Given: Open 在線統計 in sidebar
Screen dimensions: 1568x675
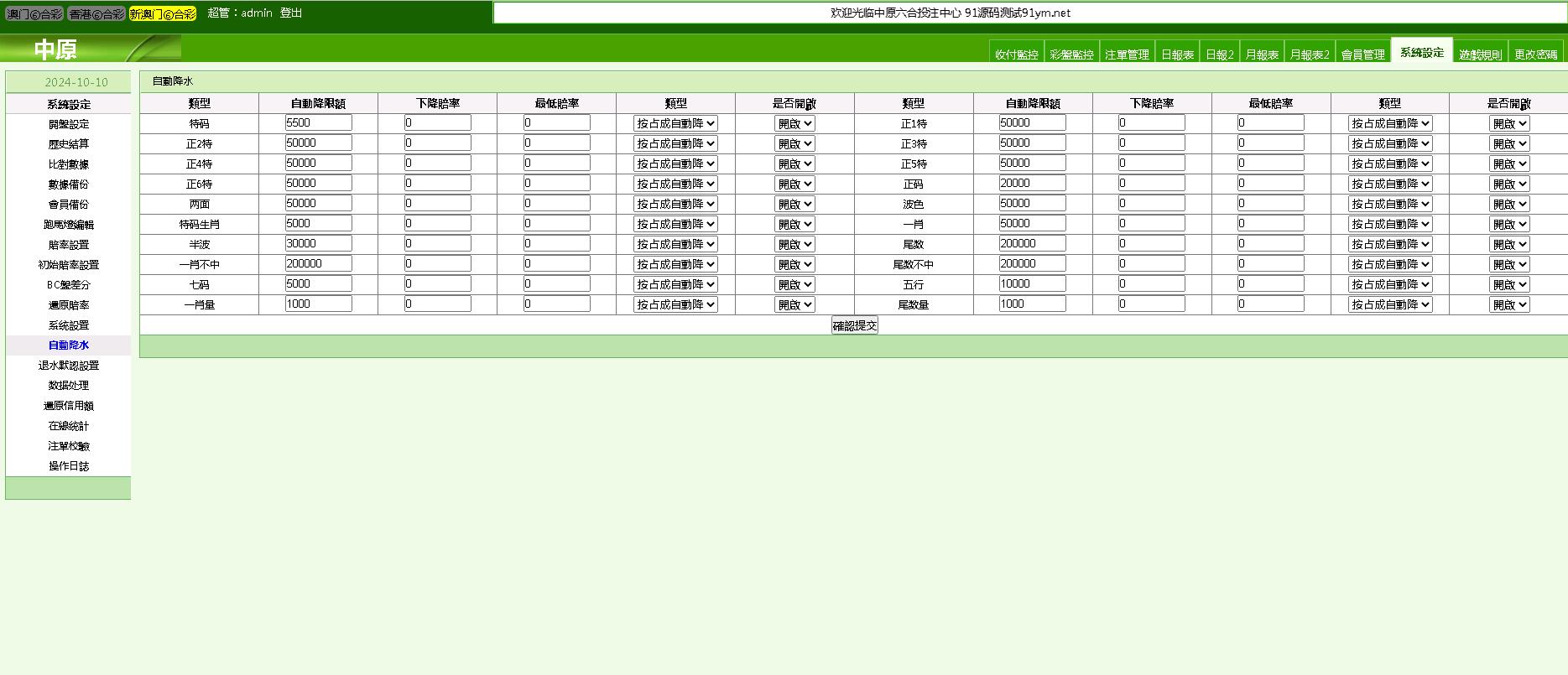Looking at the screenshot, I should [68, 426].
